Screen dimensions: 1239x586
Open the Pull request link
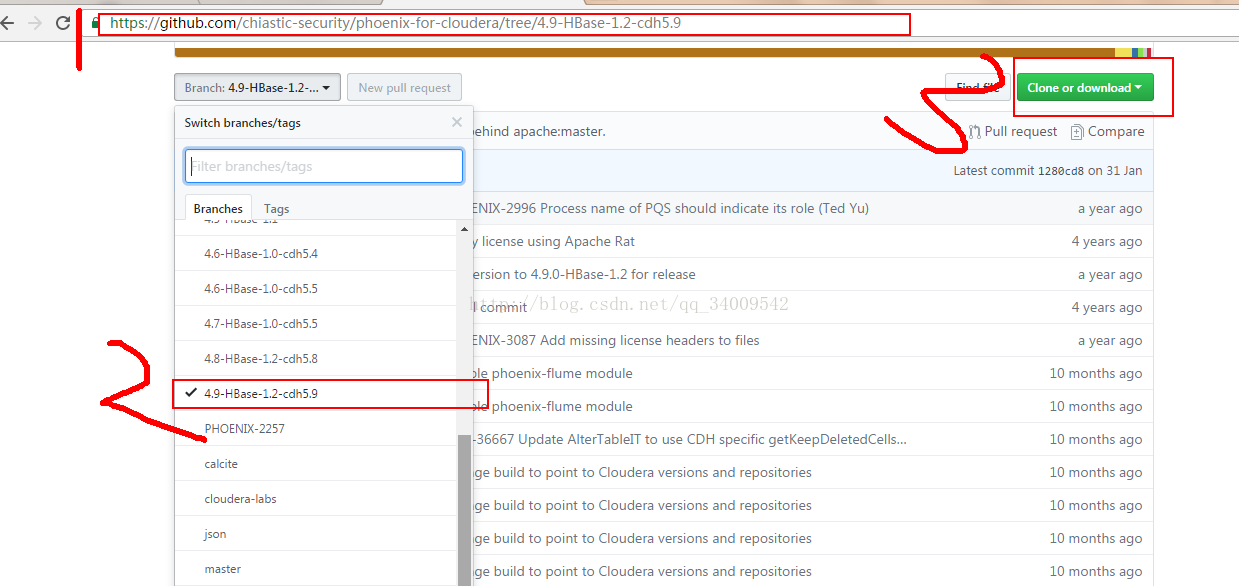1013,131
